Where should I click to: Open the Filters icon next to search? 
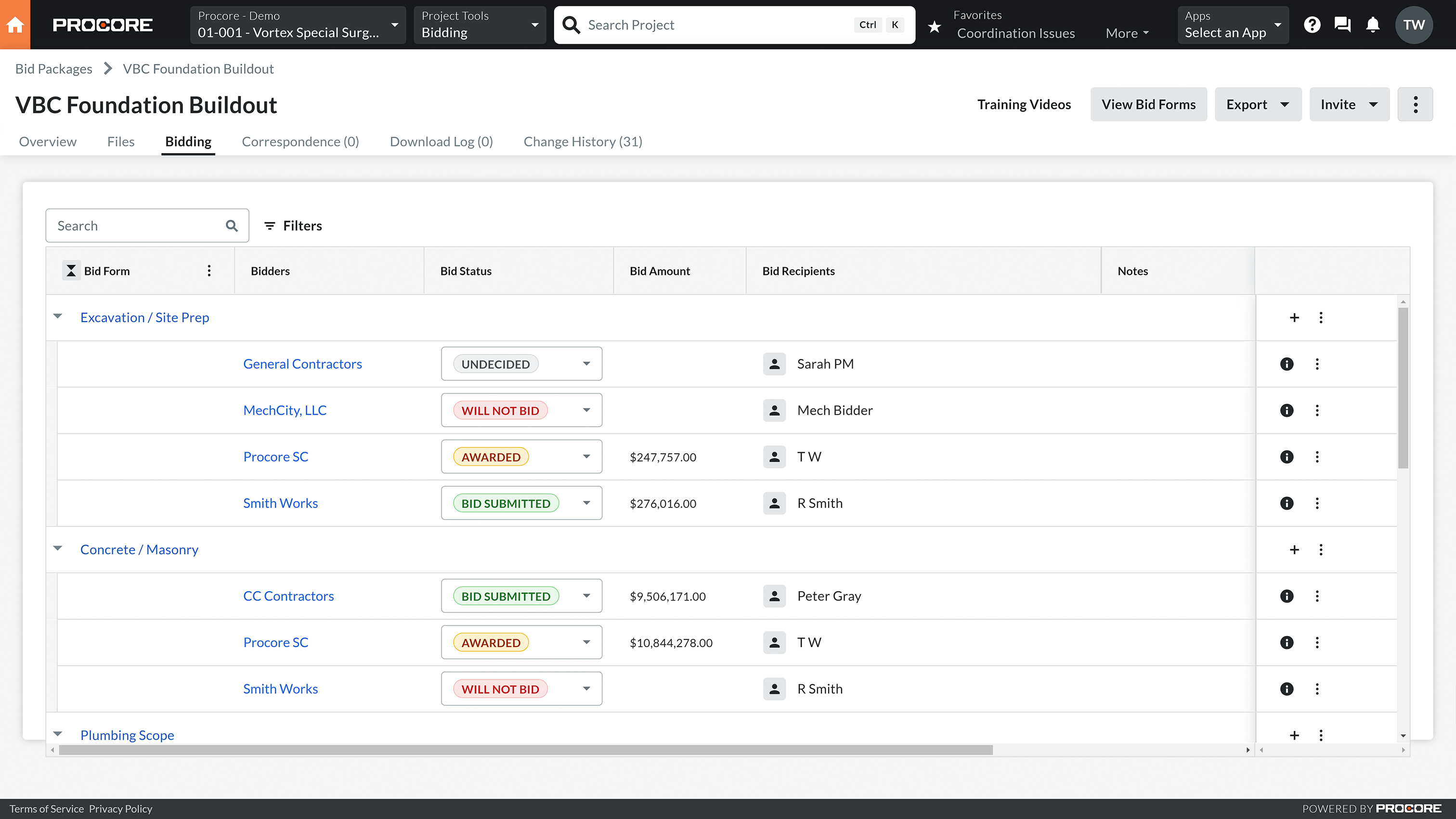pyautogui.click(x=270, y=225)
